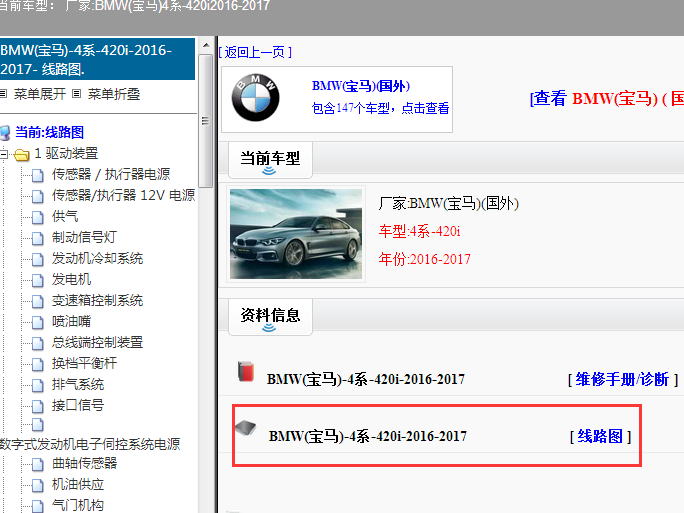Image resolution: width=684 pixels, height=513 pixels.
Task: Click page icon beside 气门机构
Action: pos(38,506)
